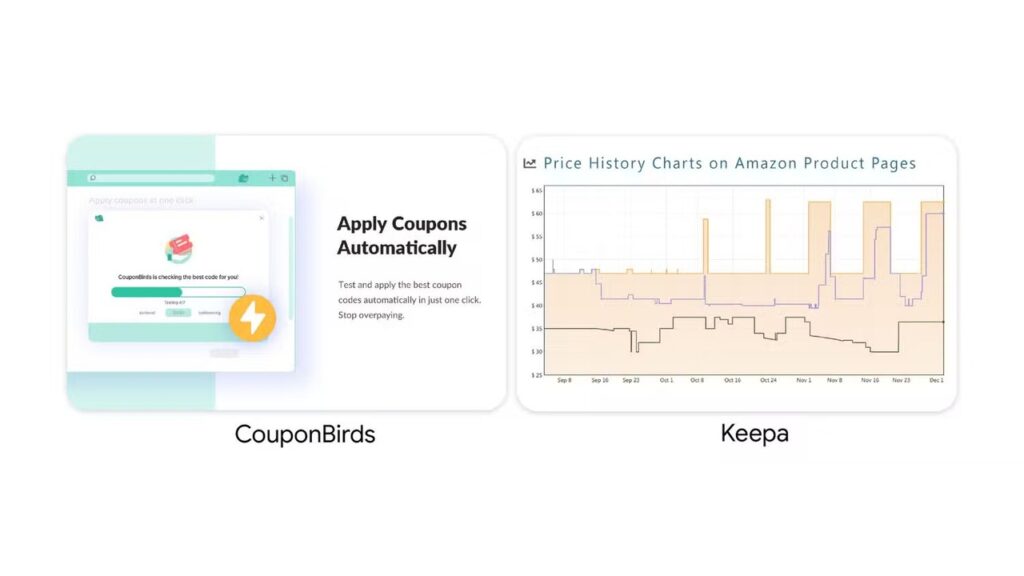The height and width of the screenshot is (576, 1024).
Task: Click the Oct 24 date on chart axis
Action: (x=768, y=380)
